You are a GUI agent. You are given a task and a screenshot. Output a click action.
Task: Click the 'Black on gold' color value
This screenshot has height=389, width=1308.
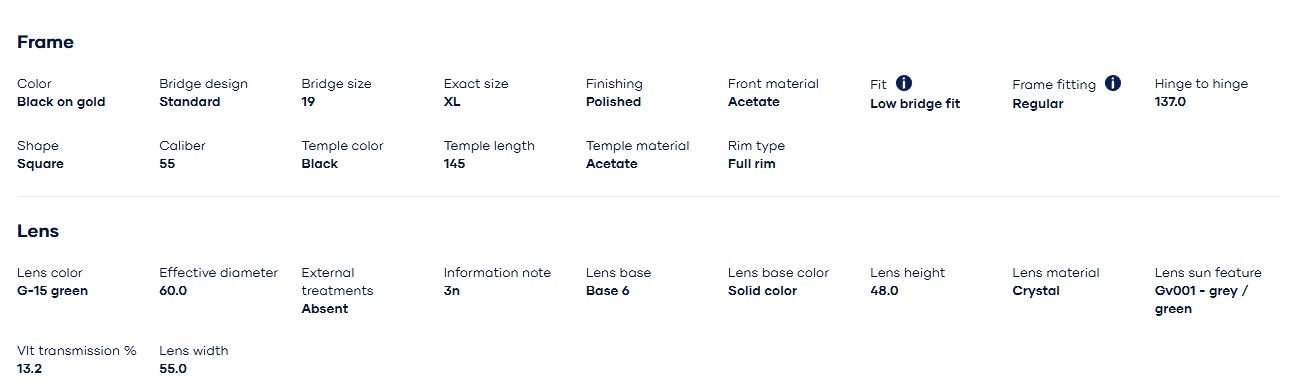[x=61, y=102]
